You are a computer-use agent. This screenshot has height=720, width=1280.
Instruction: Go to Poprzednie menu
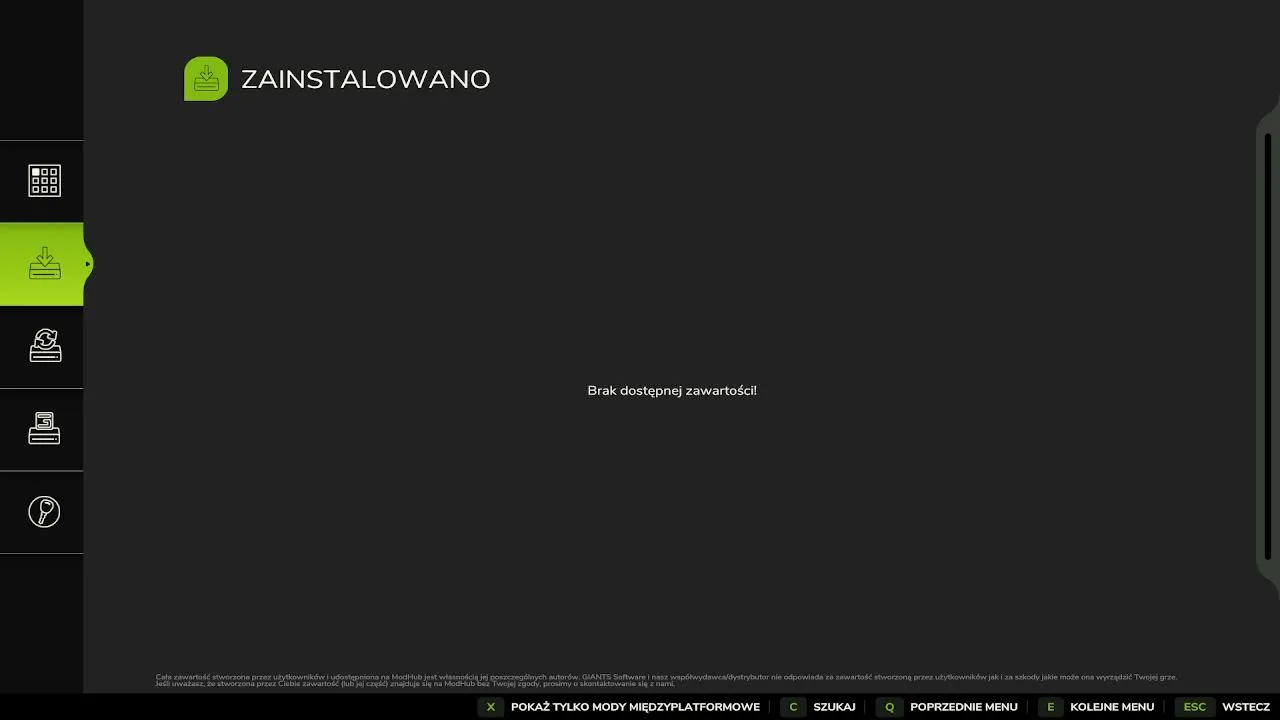[x=964, y=707]
